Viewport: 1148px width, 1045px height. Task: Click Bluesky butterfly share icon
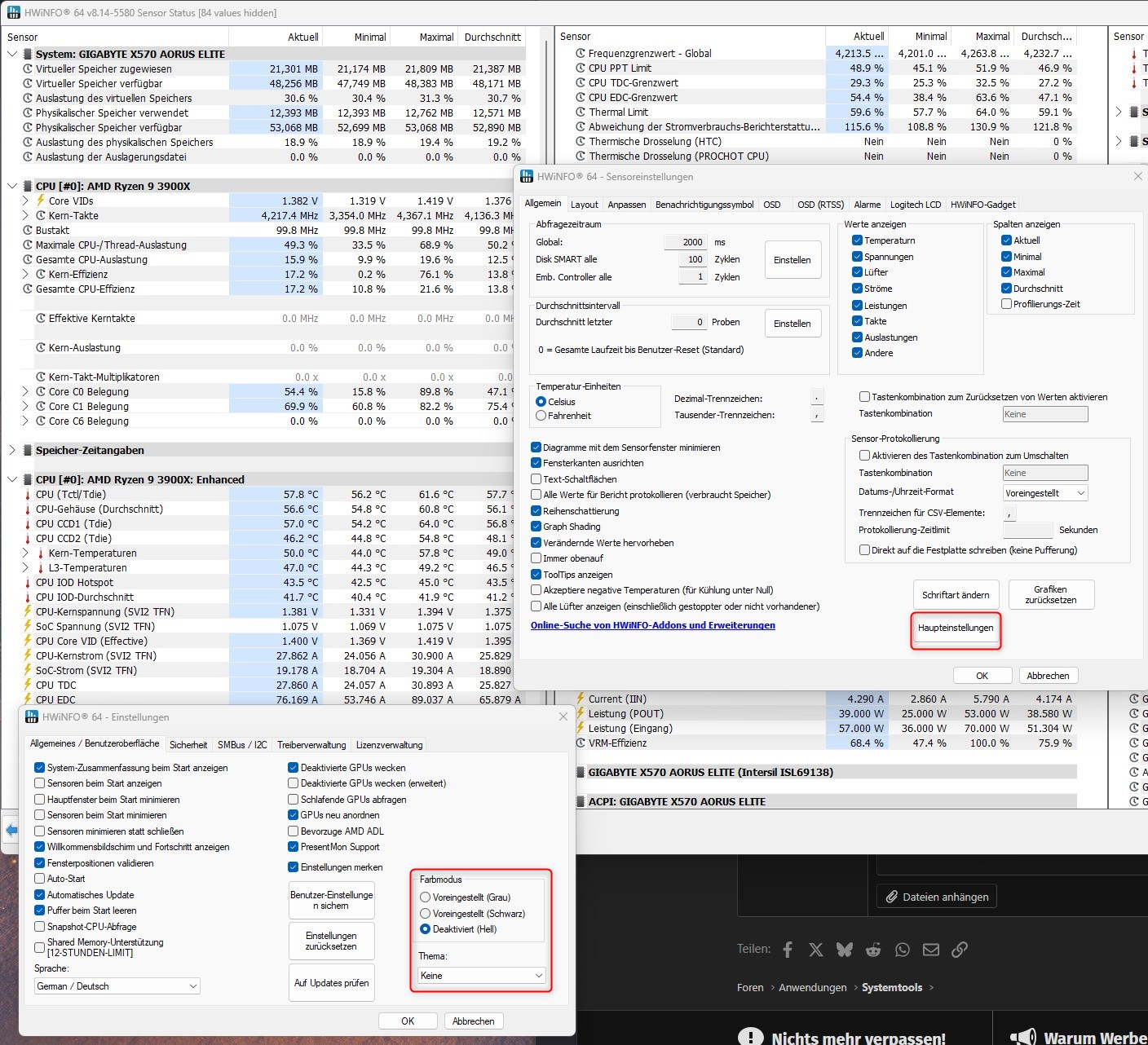coord(845,950)
